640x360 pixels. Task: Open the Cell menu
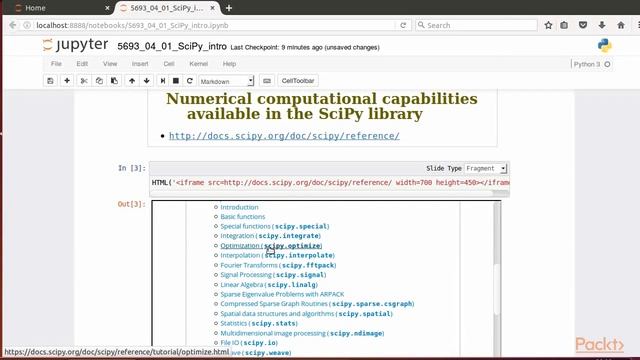click(x=169, y=64)
